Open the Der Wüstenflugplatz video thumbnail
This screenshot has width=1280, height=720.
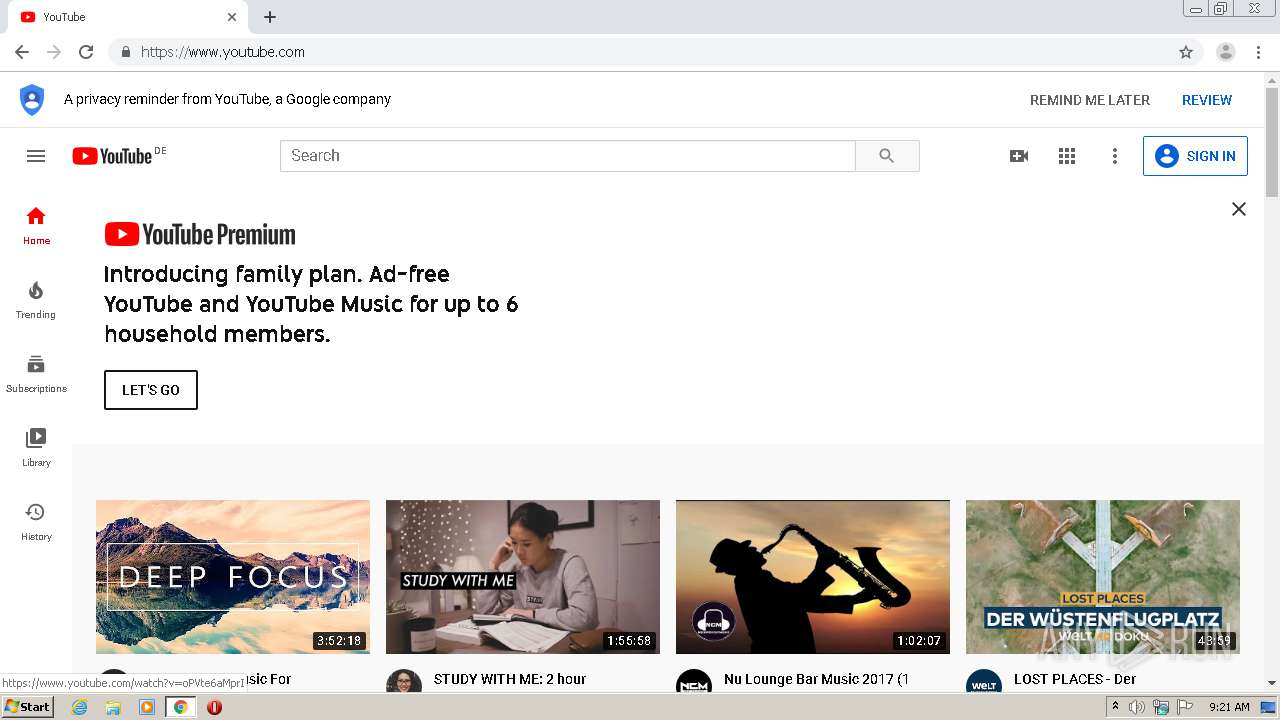pos(1103,577)
